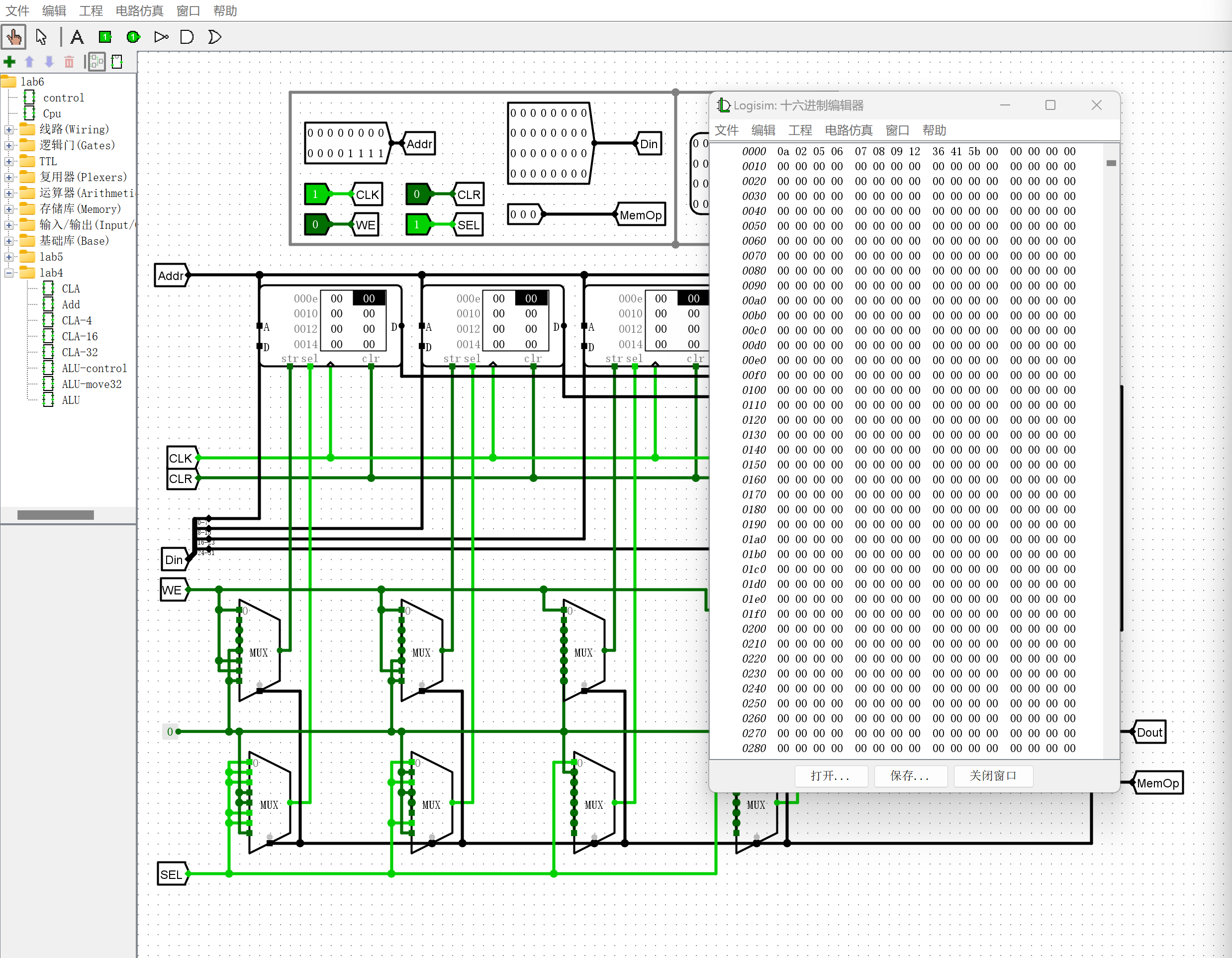Image resolution: width=1232 pixels, height=958 pixels.
Task: Select the Text tool A
Action: (77, 37)
